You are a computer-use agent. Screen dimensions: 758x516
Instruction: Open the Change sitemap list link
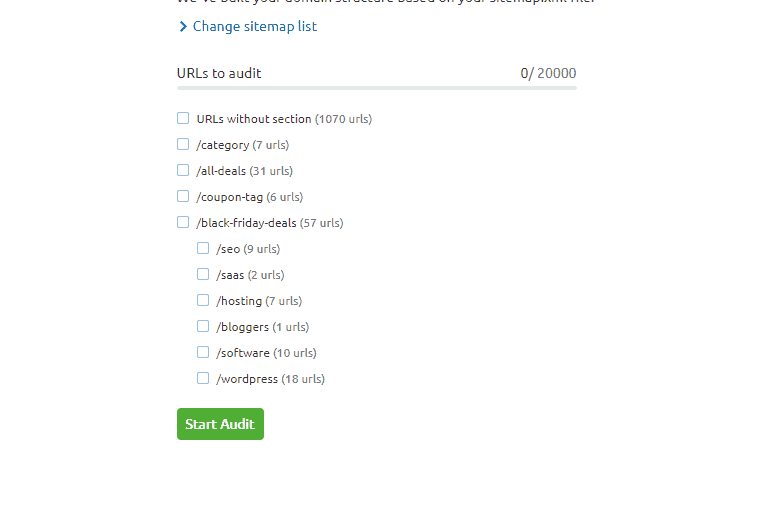click(x=254, y=27)
